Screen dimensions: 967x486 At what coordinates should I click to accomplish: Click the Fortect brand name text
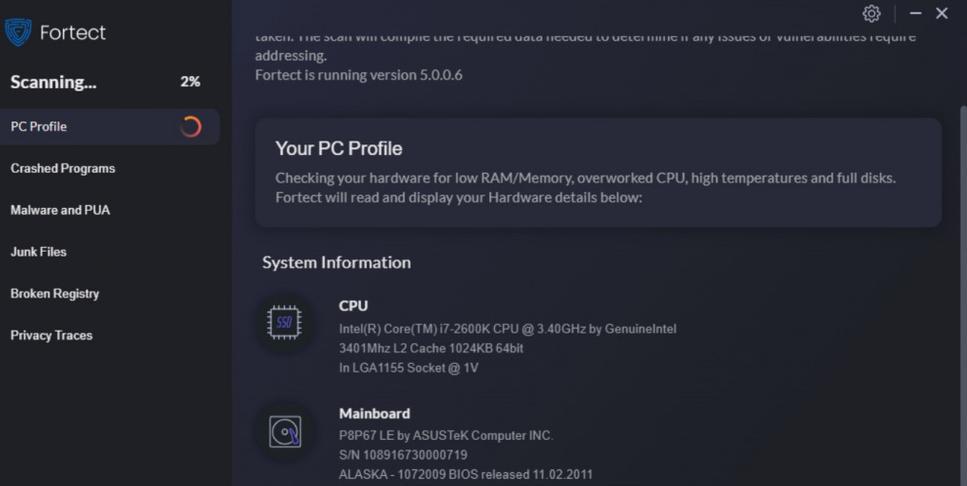coord(73,33)
